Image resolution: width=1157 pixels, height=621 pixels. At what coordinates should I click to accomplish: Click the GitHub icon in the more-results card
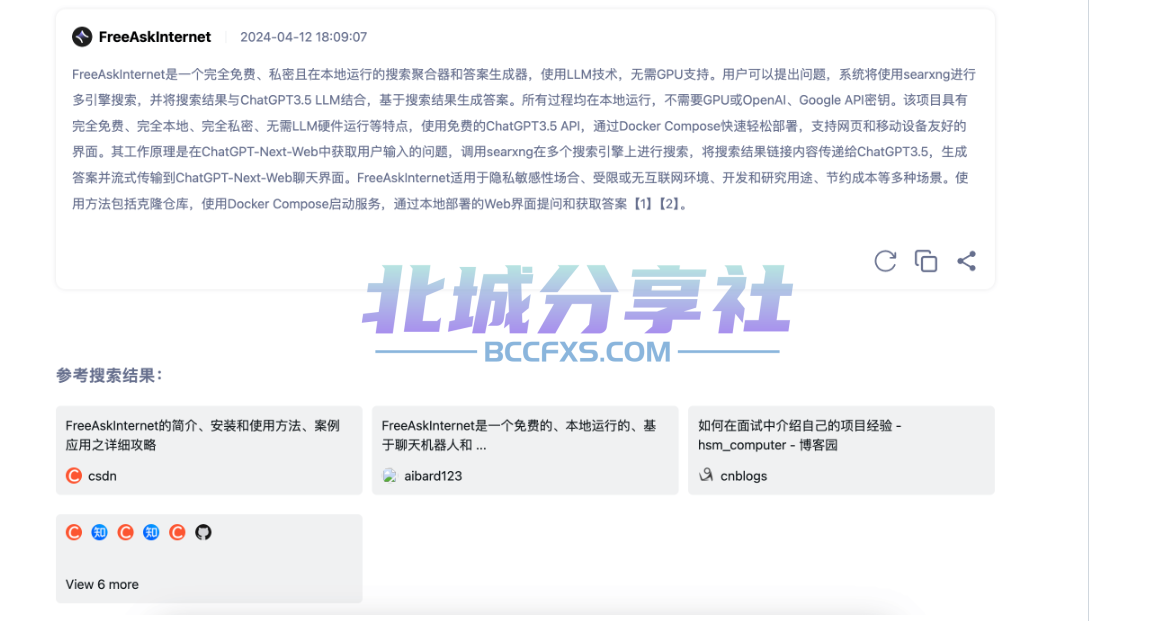coord(203,532)
